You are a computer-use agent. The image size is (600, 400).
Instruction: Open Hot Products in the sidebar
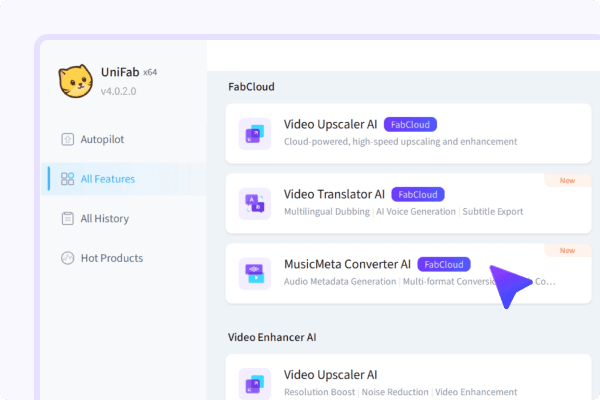(x=124, y=258)
